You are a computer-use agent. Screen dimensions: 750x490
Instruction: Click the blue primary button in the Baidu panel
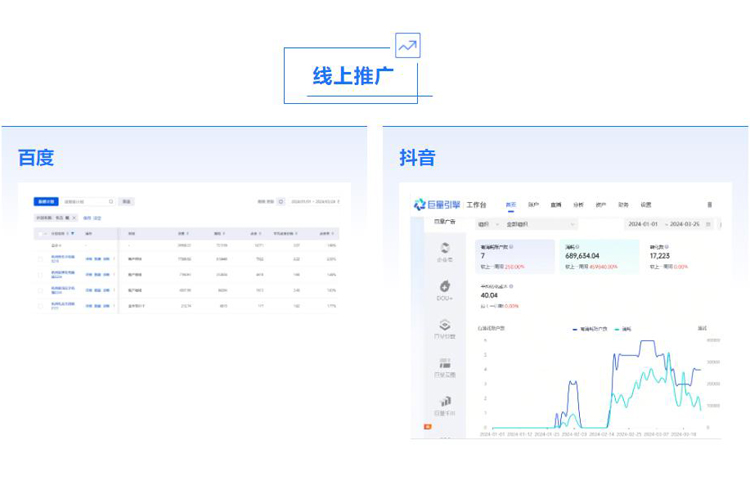[x=46, y=201]
